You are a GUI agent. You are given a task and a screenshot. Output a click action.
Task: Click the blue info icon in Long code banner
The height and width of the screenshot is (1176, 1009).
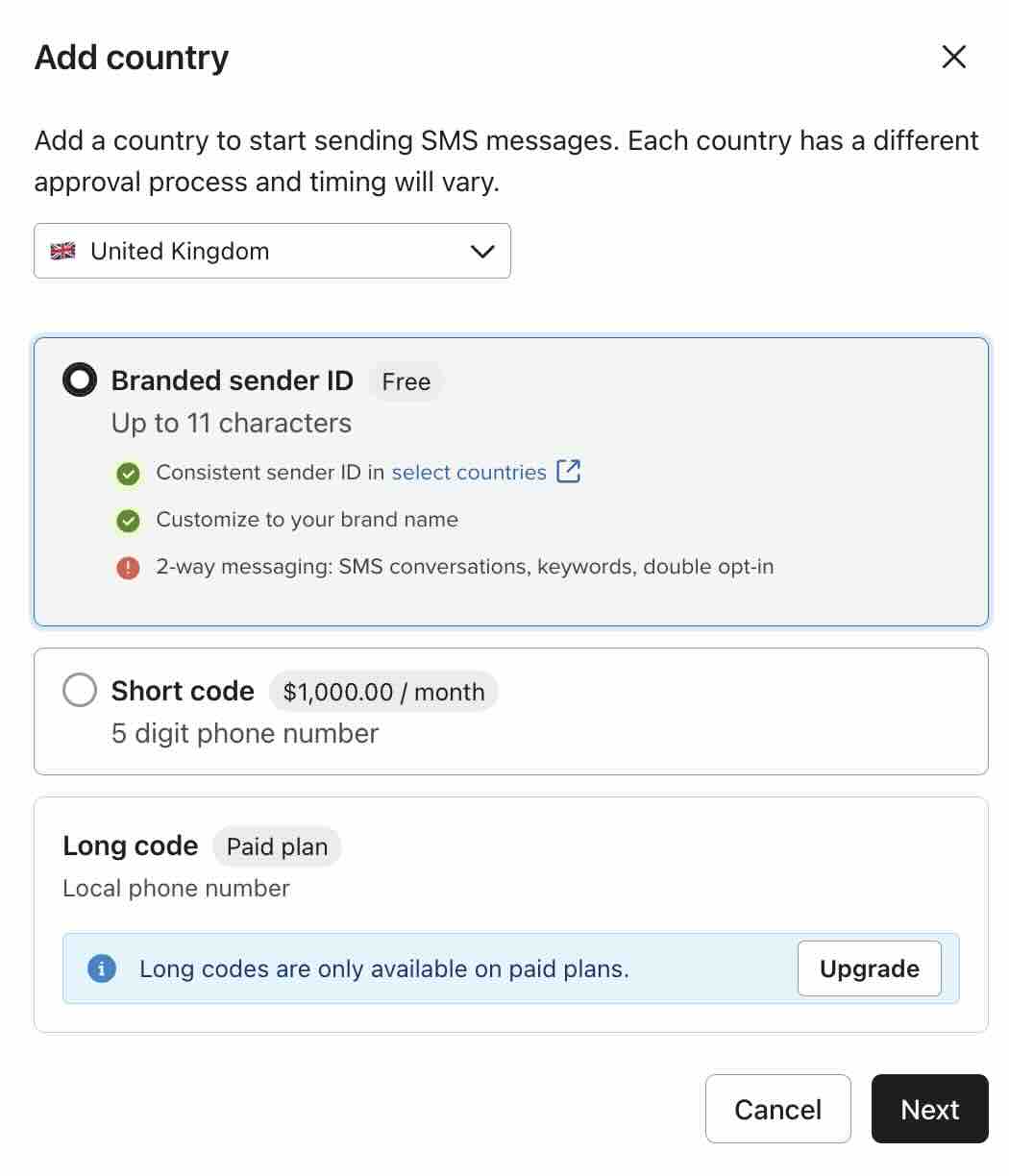[x=102, y=968]
